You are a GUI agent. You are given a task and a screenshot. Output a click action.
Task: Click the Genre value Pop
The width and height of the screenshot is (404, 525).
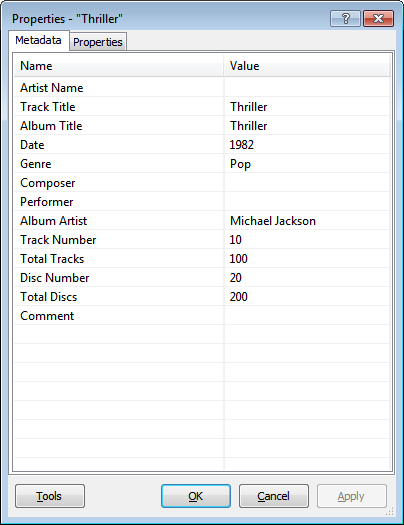tap(240, 164)
